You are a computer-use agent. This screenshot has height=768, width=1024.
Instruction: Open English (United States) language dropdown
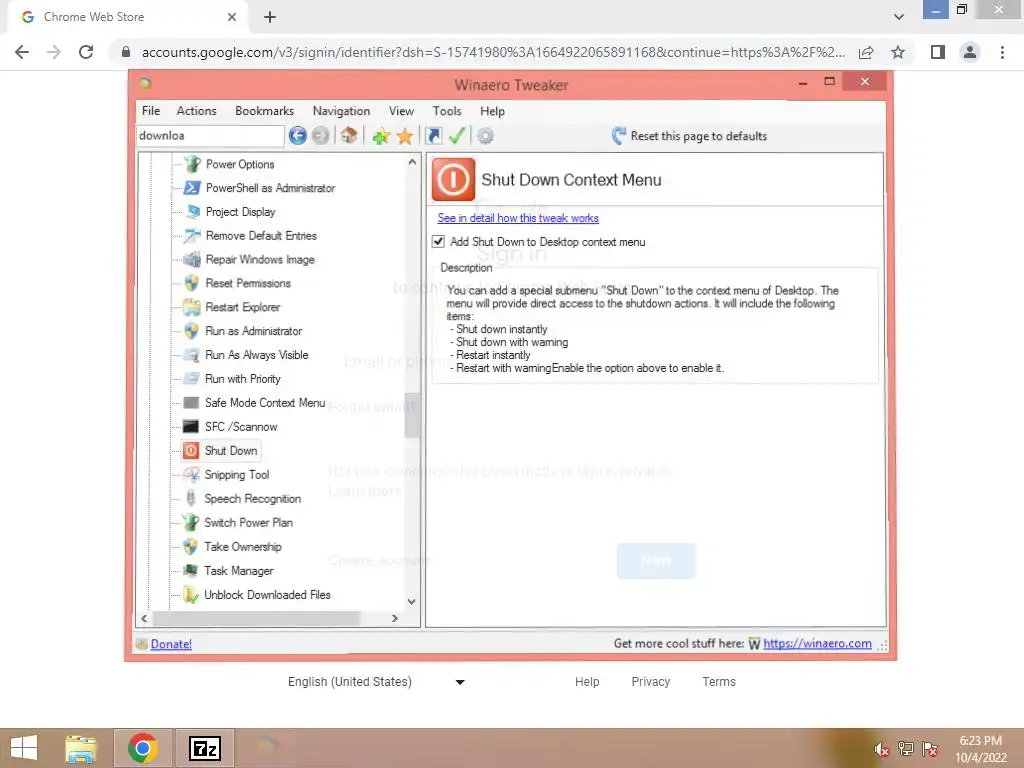click(376, 682)
